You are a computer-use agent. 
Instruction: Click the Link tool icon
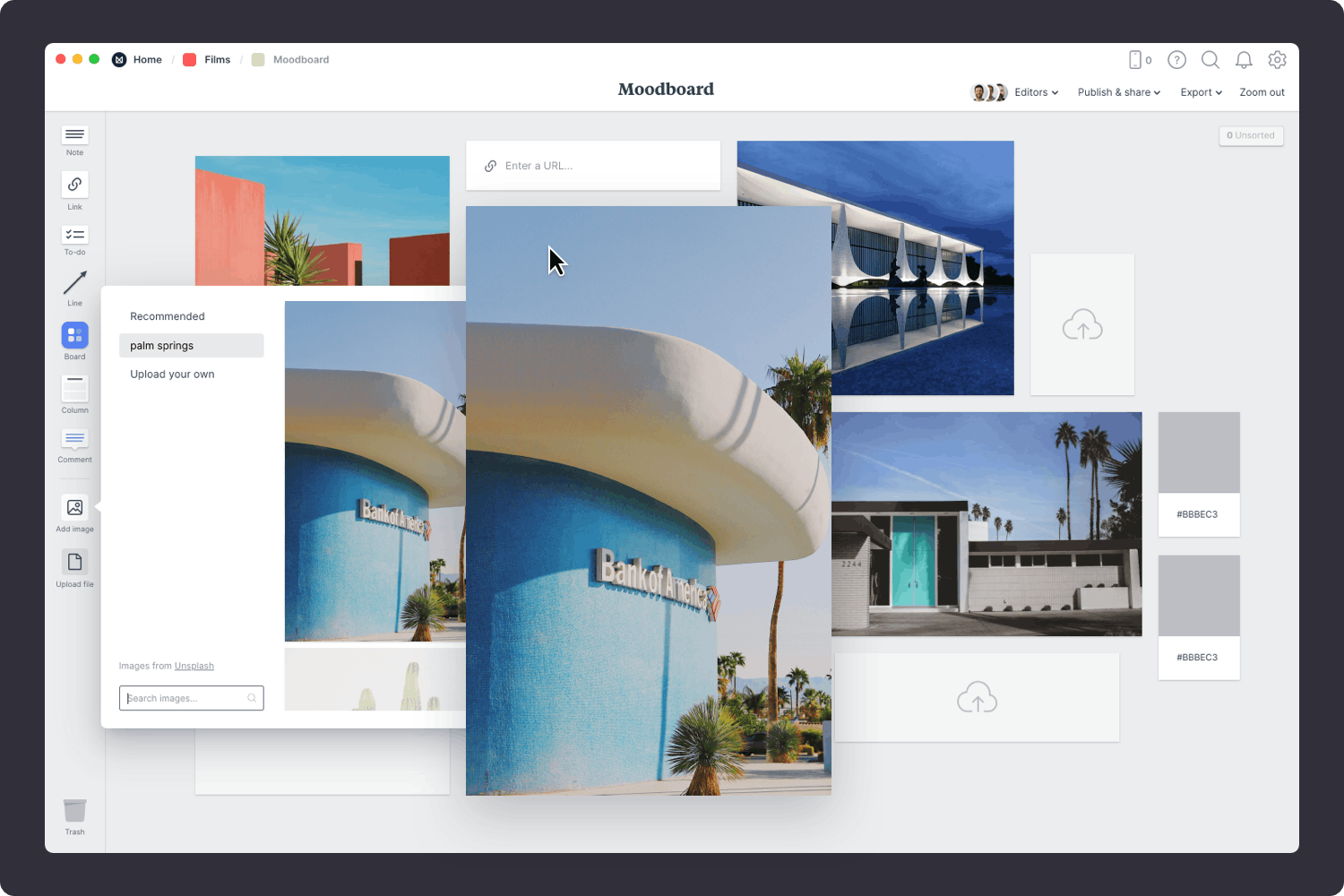pyautogui.click(x=74, y=185)
